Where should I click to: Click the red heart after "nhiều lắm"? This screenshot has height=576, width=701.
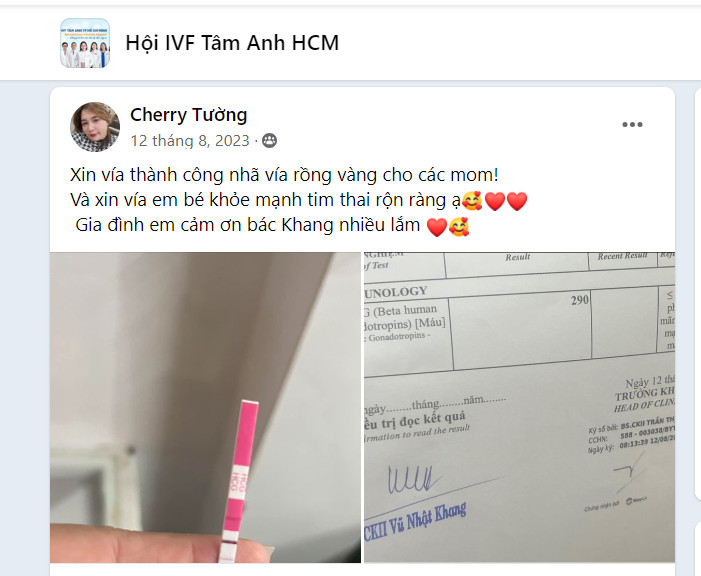coord(437,227)
